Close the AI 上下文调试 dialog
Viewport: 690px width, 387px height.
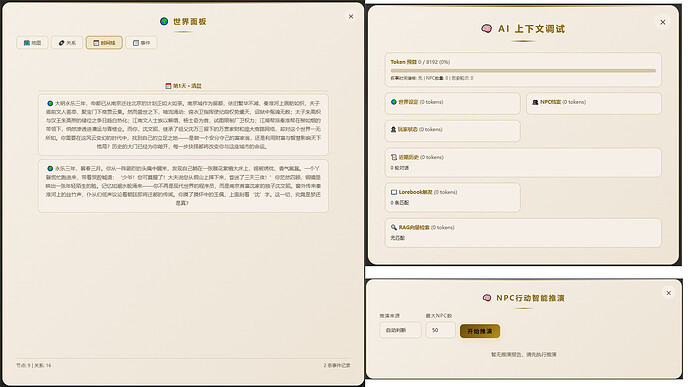coord(663,22)
